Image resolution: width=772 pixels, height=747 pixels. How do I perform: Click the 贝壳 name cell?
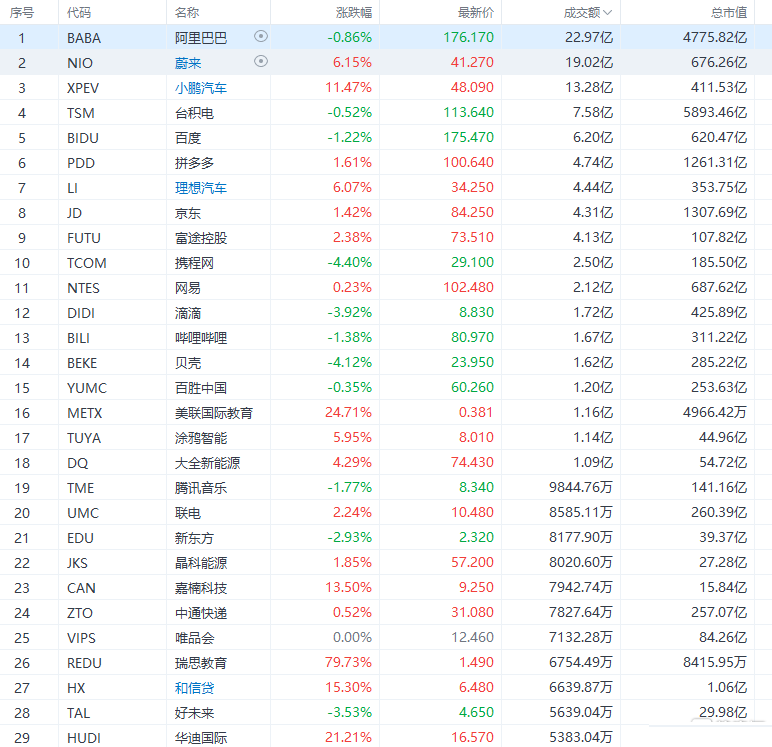188,363
